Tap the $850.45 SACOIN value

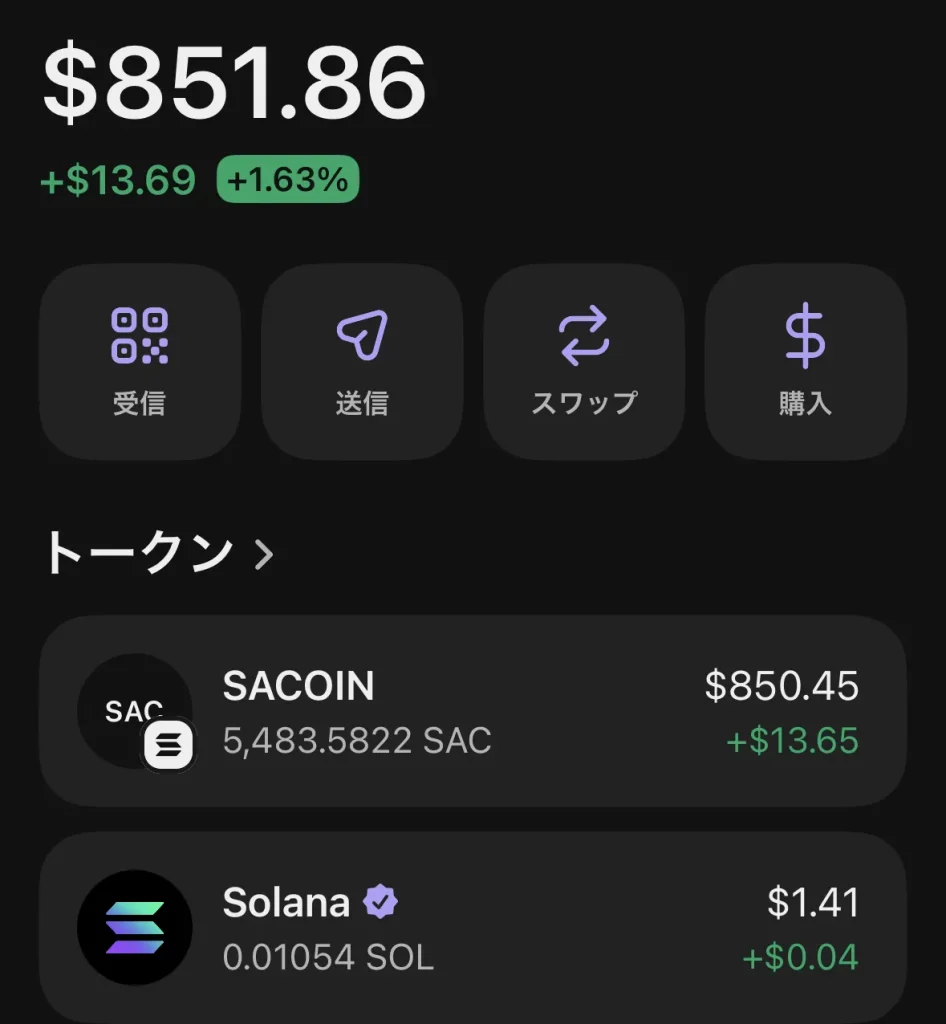tap(781, 686)
